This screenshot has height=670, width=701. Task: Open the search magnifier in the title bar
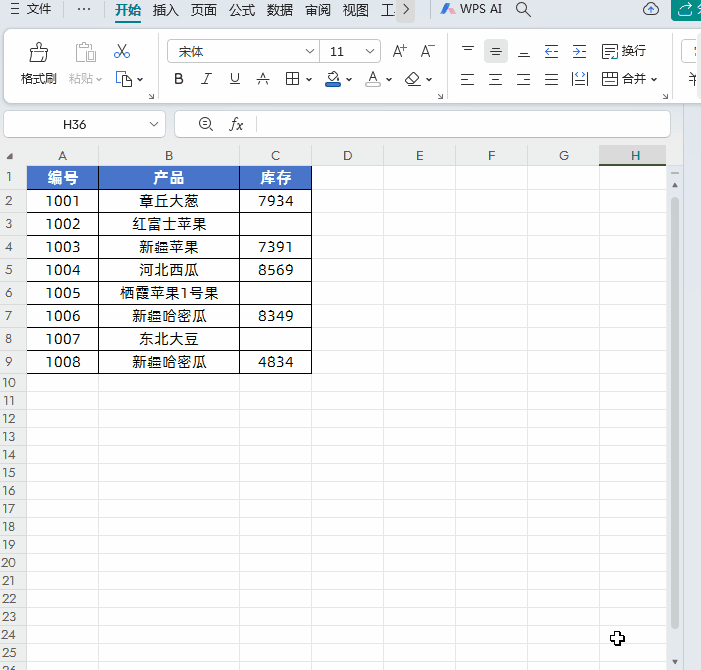pyautogui.click(x=523, y=9)
